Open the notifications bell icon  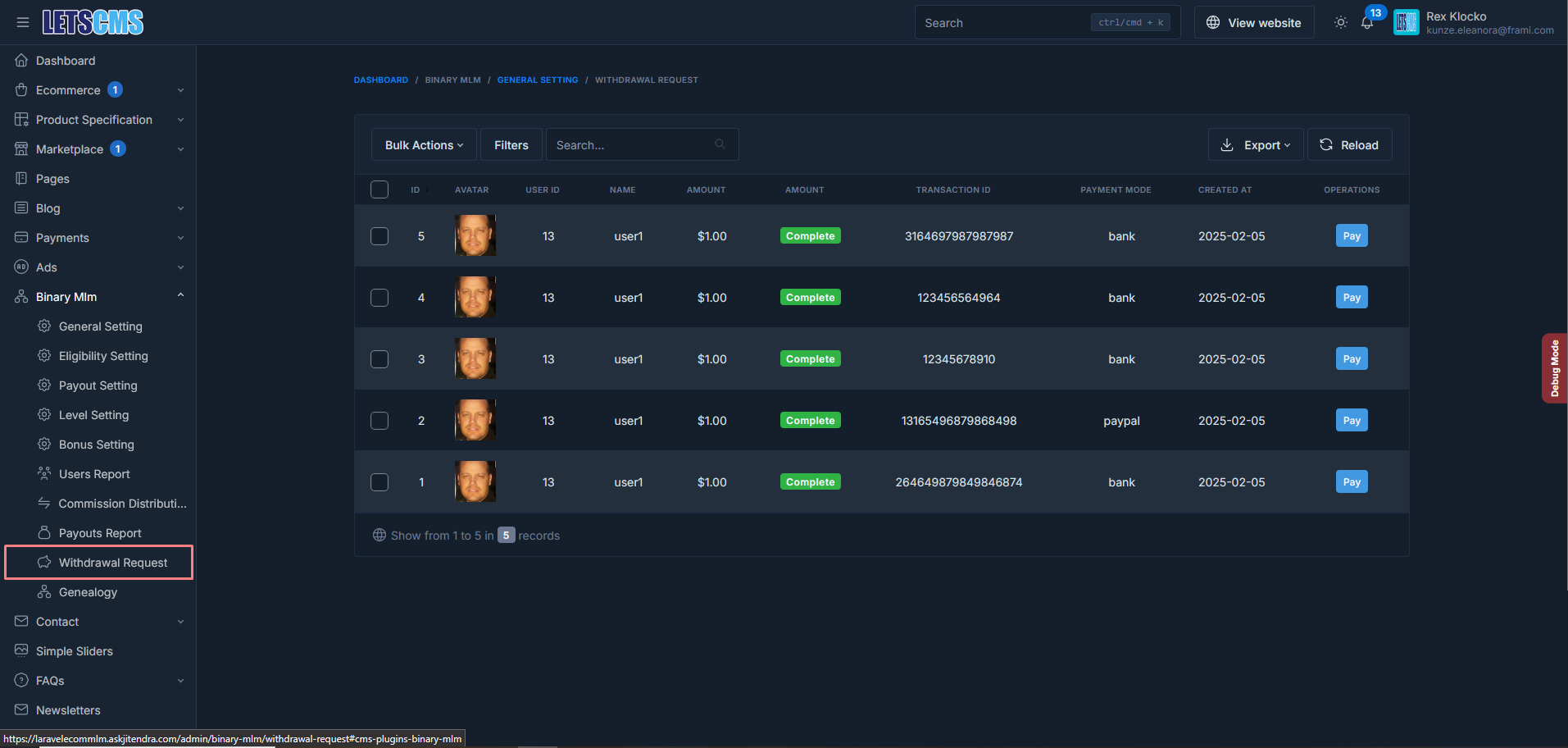1366,23
